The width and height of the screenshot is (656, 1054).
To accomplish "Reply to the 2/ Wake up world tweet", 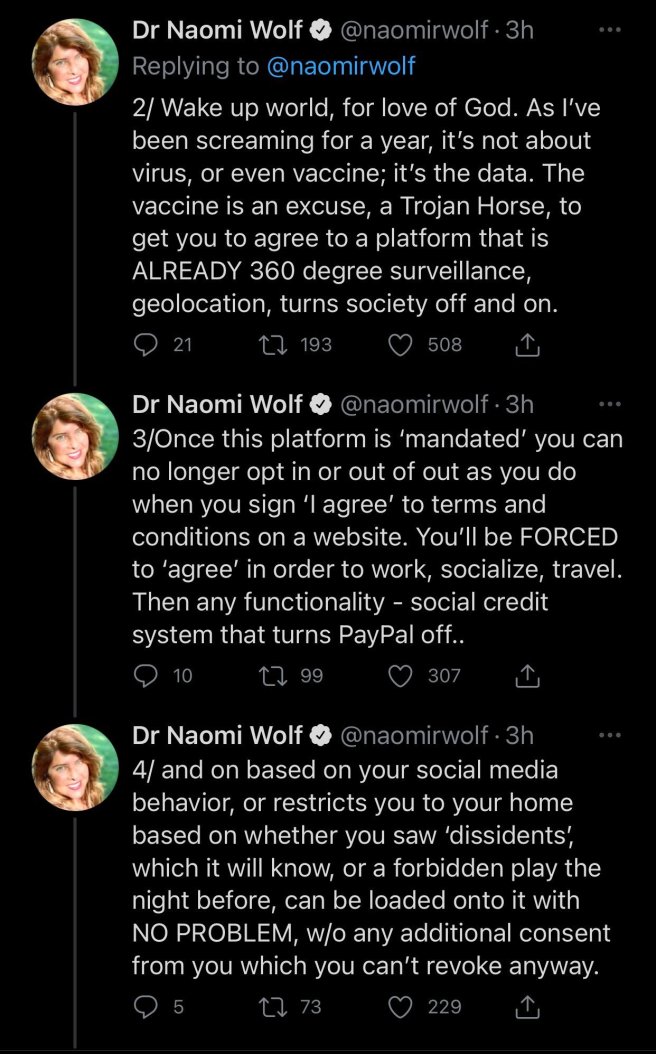I will coord(146,345).
